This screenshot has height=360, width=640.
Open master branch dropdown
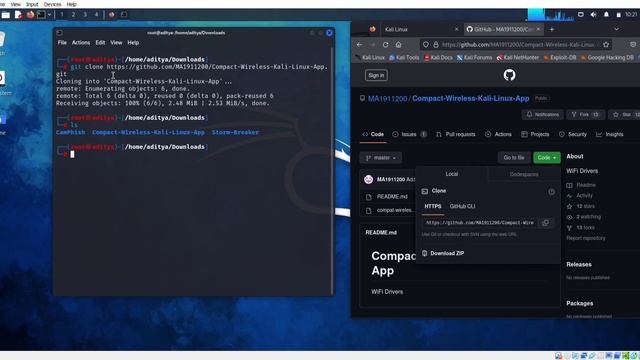click(x=381, y=158)
